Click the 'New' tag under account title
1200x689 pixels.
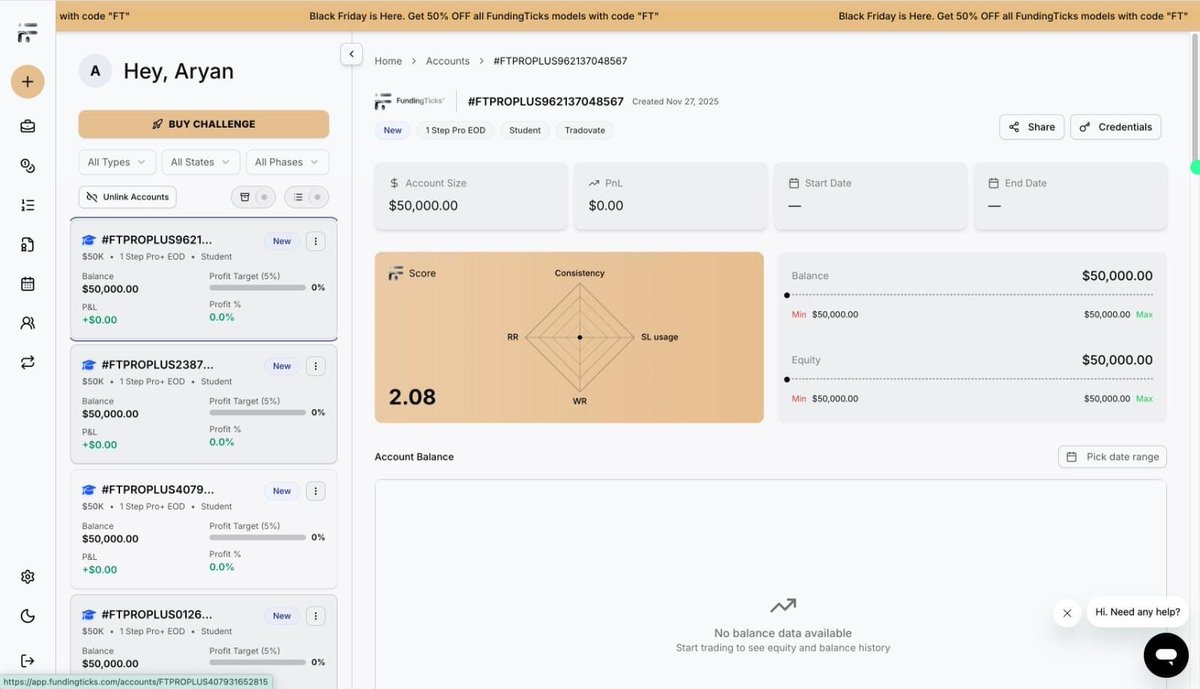click(x=393, y=130)
